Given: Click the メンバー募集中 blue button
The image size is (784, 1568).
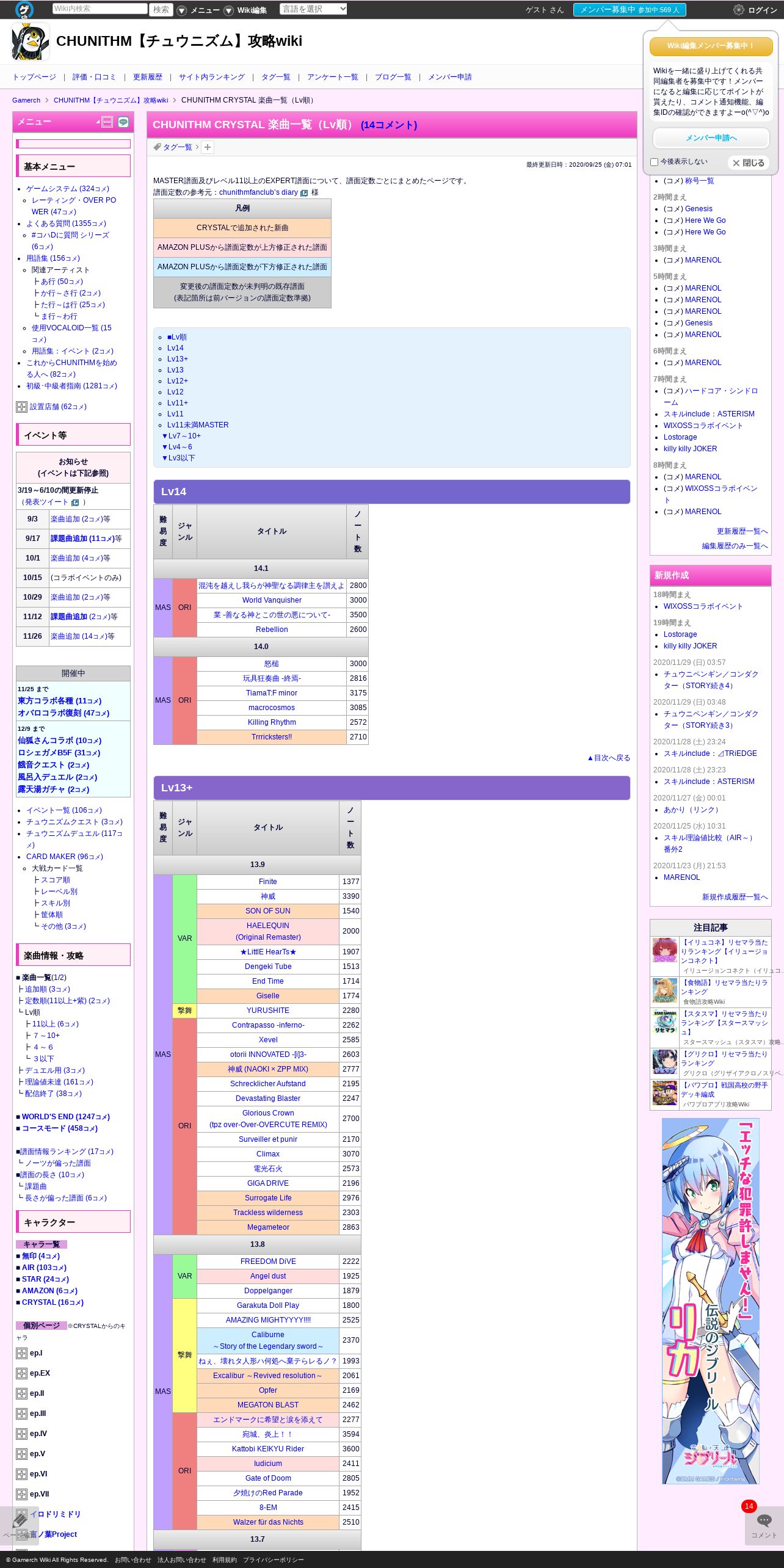Looking at the screenshot, I should (x=630, y=10).
